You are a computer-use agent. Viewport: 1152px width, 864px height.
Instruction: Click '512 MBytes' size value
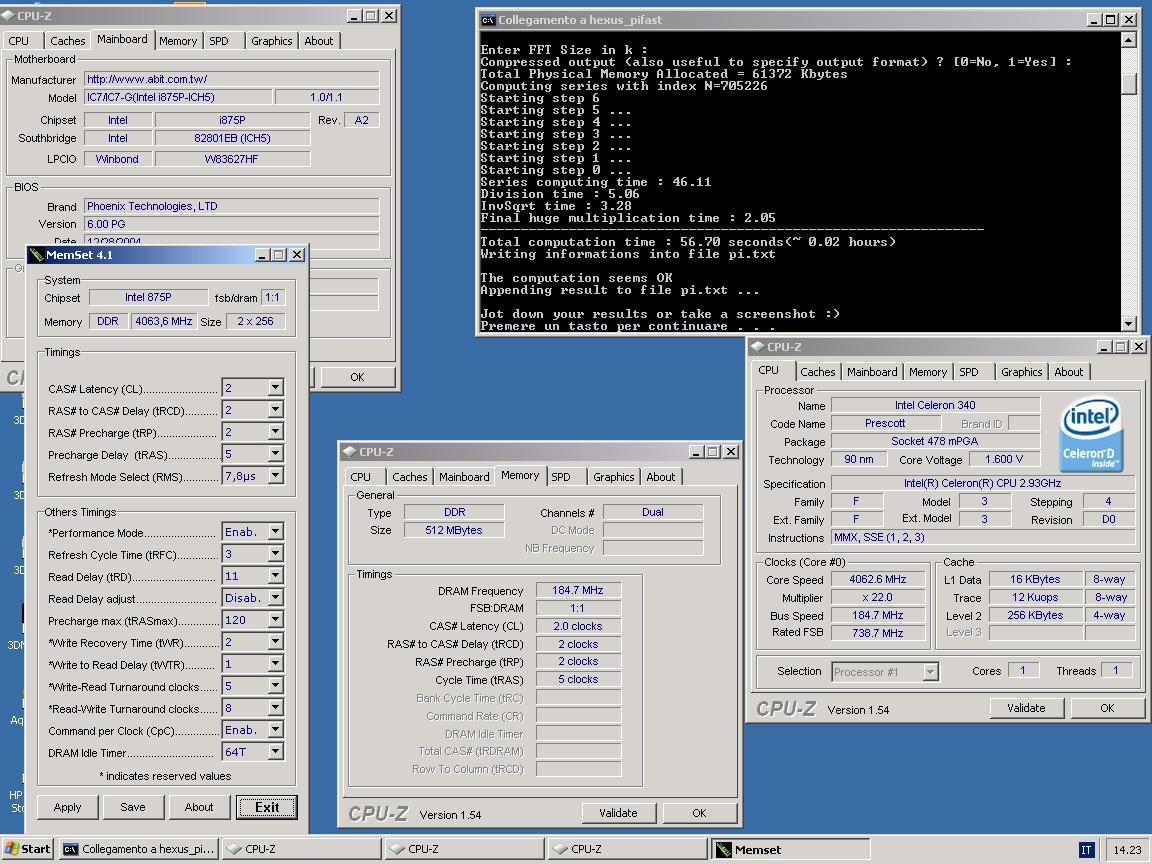454,530
